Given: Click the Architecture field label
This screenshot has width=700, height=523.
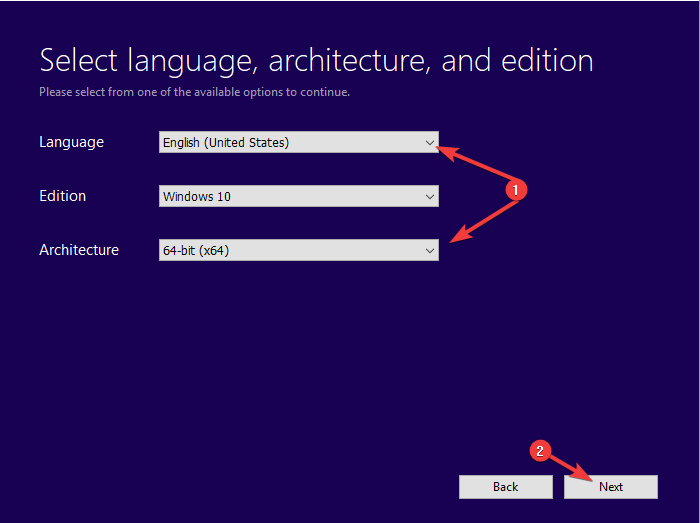Looking at the screenshot, I should (79, 250).
